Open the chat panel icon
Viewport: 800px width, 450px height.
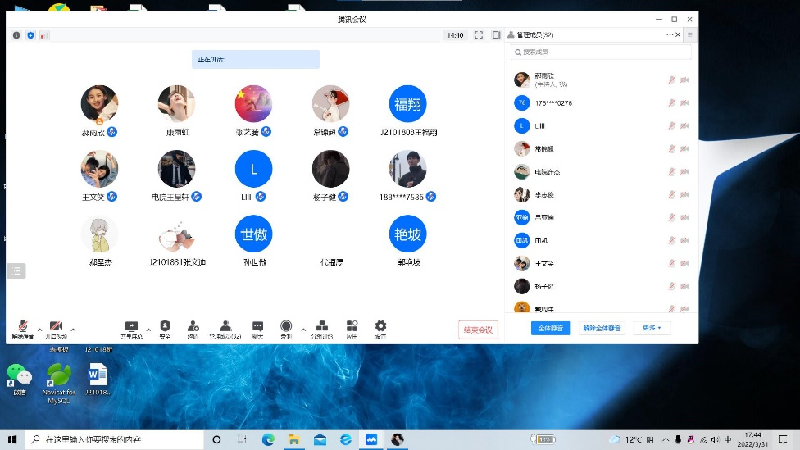[x=258, y=327]
